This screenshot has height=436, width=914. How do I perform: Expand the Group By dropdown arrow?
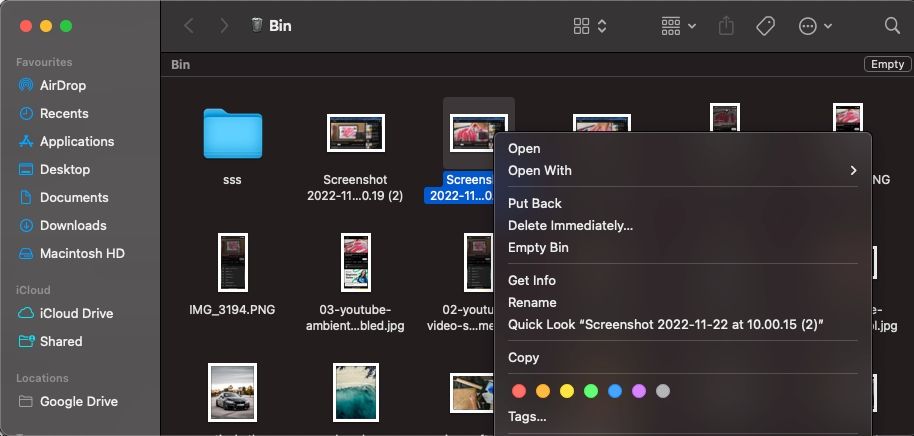pos(692,26)
